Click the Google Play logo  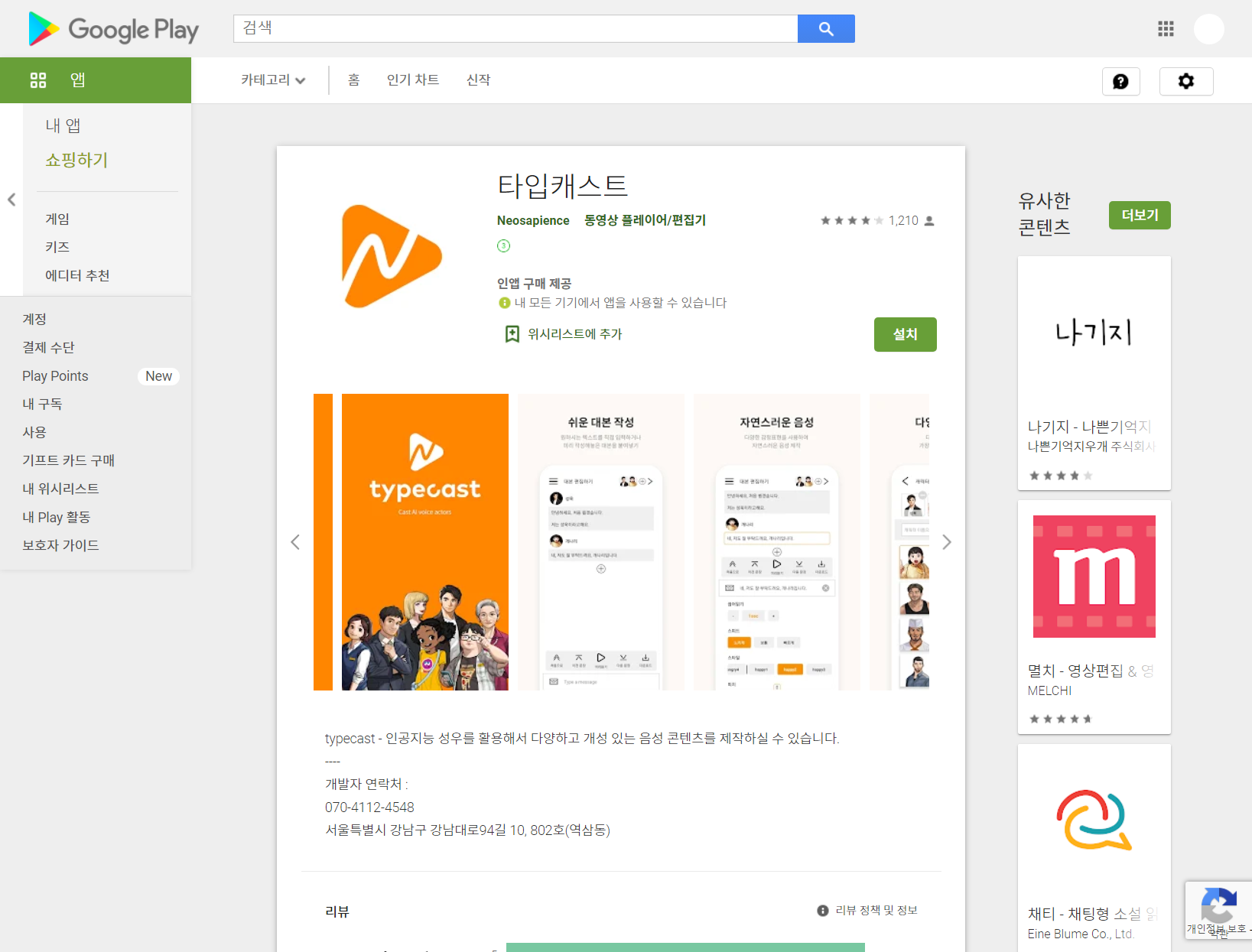coord(113,29)
